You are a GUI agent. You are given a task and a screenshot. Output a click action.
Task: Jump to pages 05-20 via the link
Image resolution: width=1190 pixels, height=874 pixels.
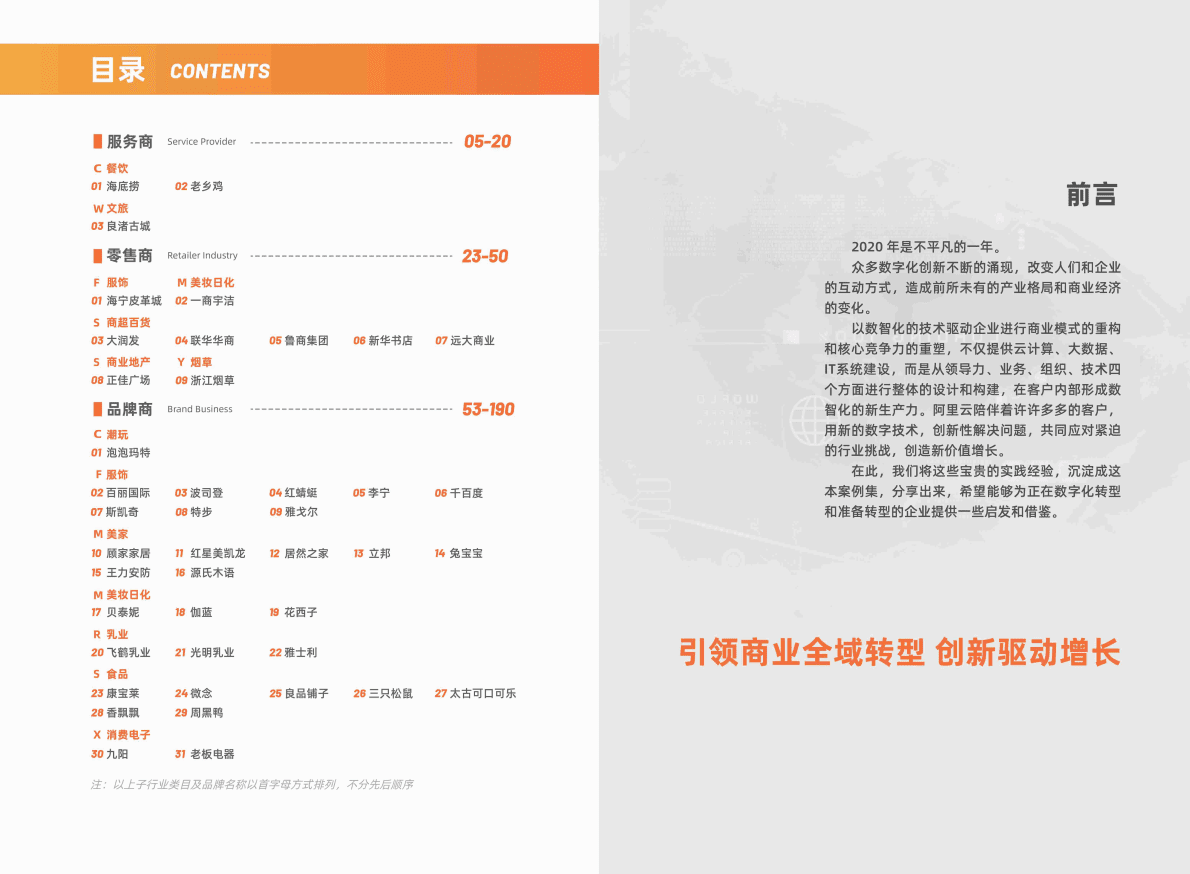489,141
